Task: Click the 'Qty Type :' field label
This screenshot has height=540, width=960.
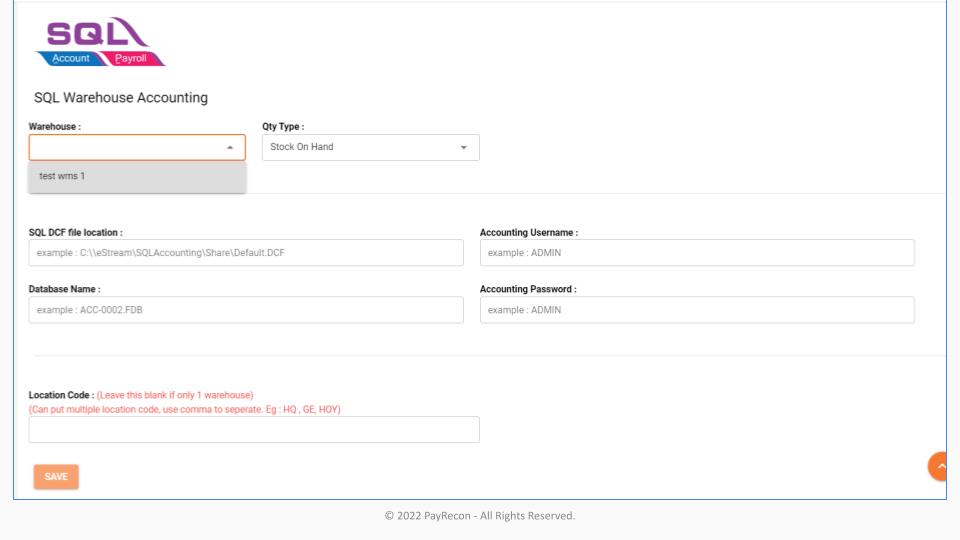Action: [283, 127]
